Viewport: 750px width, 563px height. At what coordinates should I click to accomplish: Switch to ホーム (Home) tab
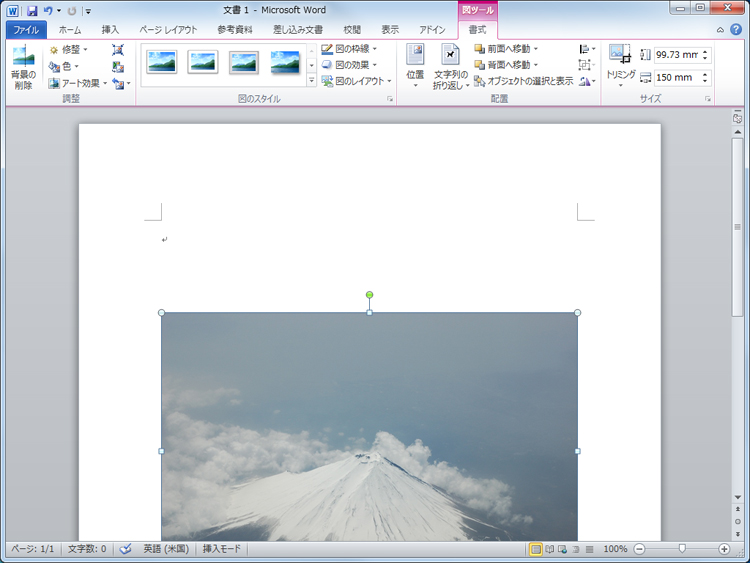[70, 30]
